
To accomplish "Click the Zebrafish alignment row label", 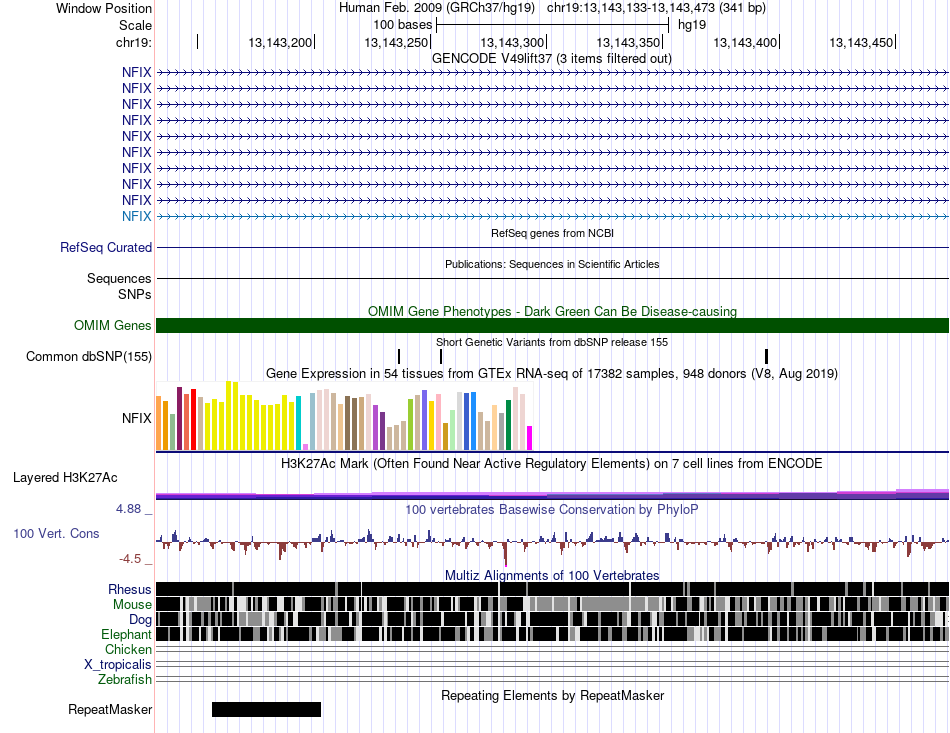I will point(125,680).
